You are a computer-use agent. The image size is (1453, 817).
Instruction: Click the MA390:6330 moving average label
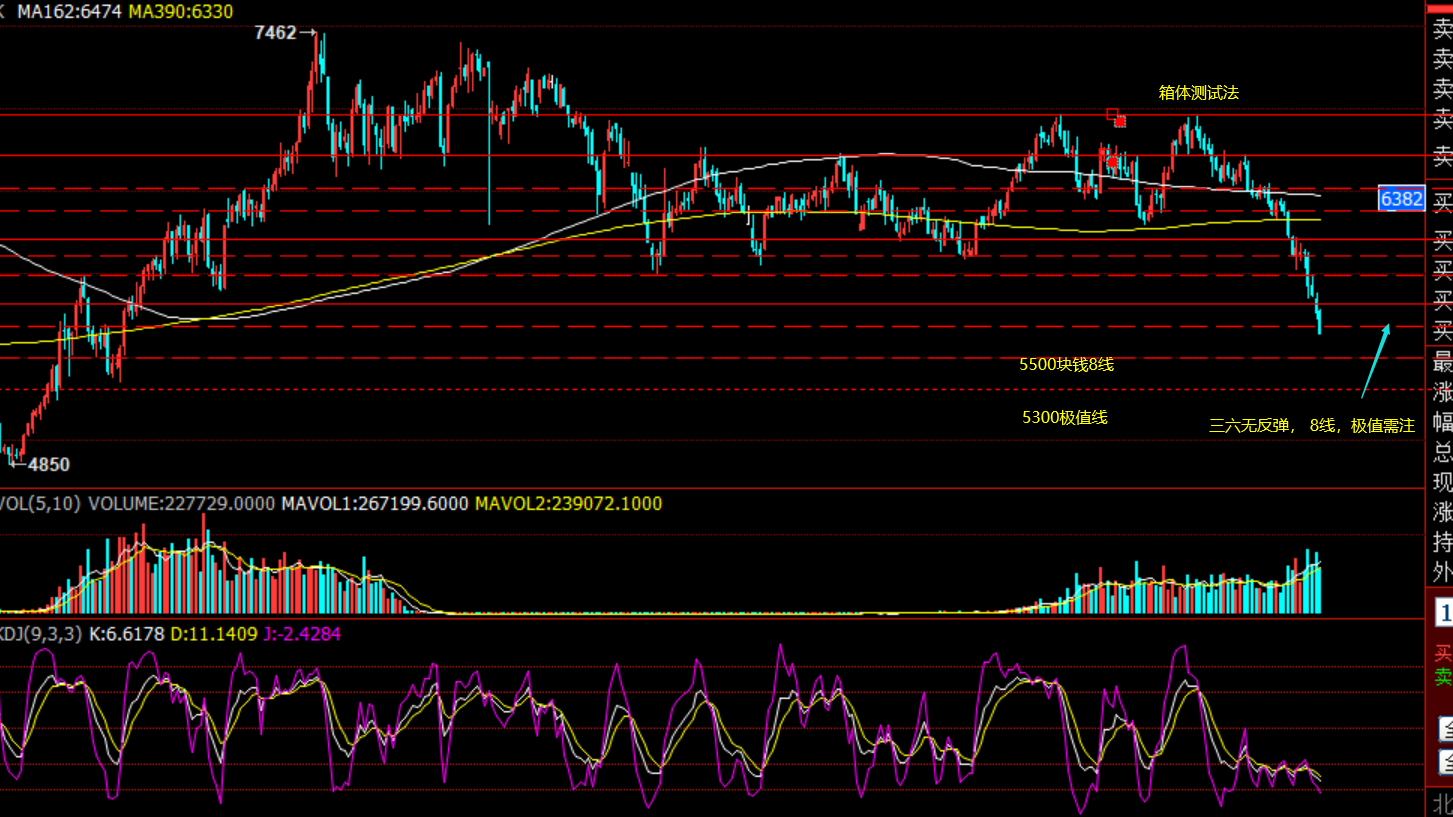point(181,11)
